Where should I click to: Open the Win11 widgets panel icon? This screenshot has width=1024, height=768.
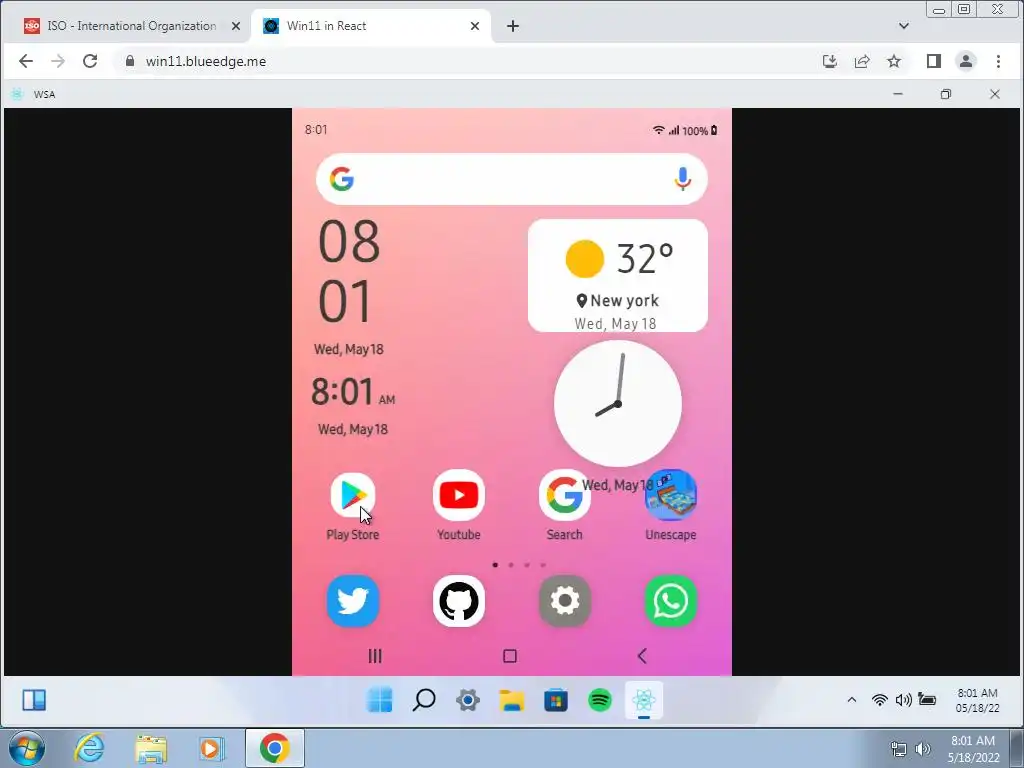pos(34,700)
